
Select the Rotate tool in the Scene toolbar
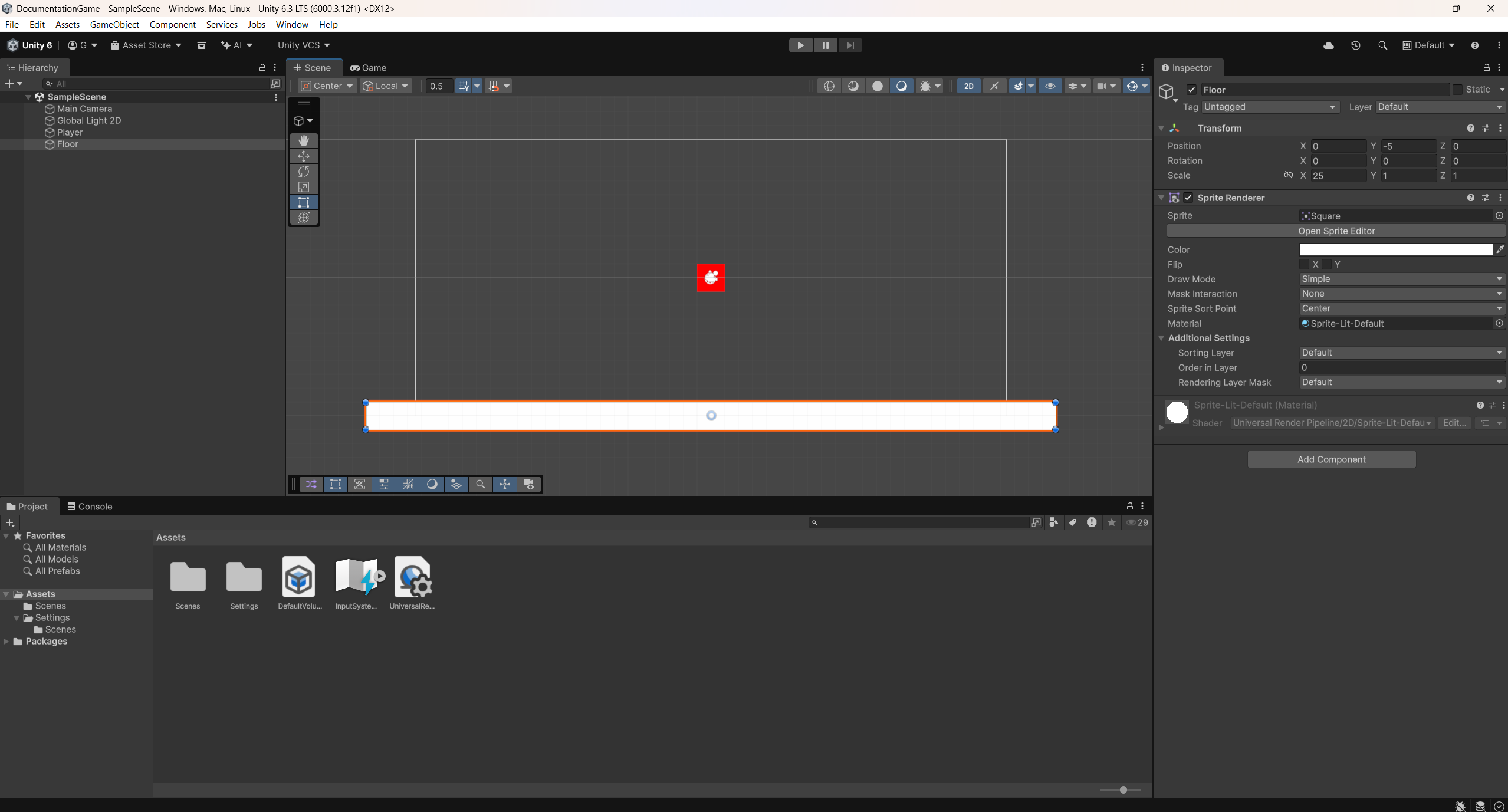pyautogui.click(x=303, y=172)
